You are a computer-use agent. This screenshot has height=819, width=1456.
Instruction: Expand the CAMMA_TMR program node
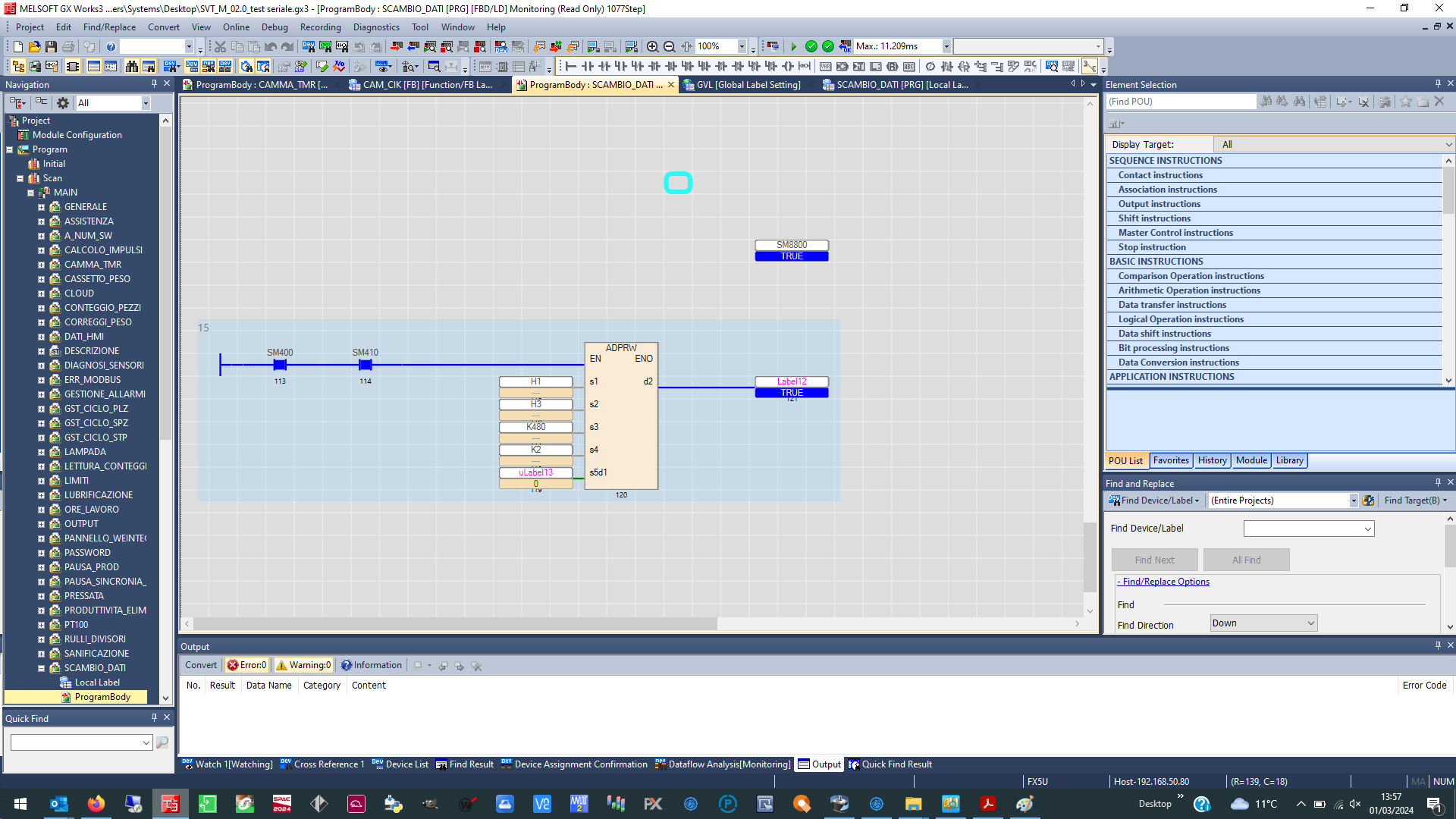[42, 265]
